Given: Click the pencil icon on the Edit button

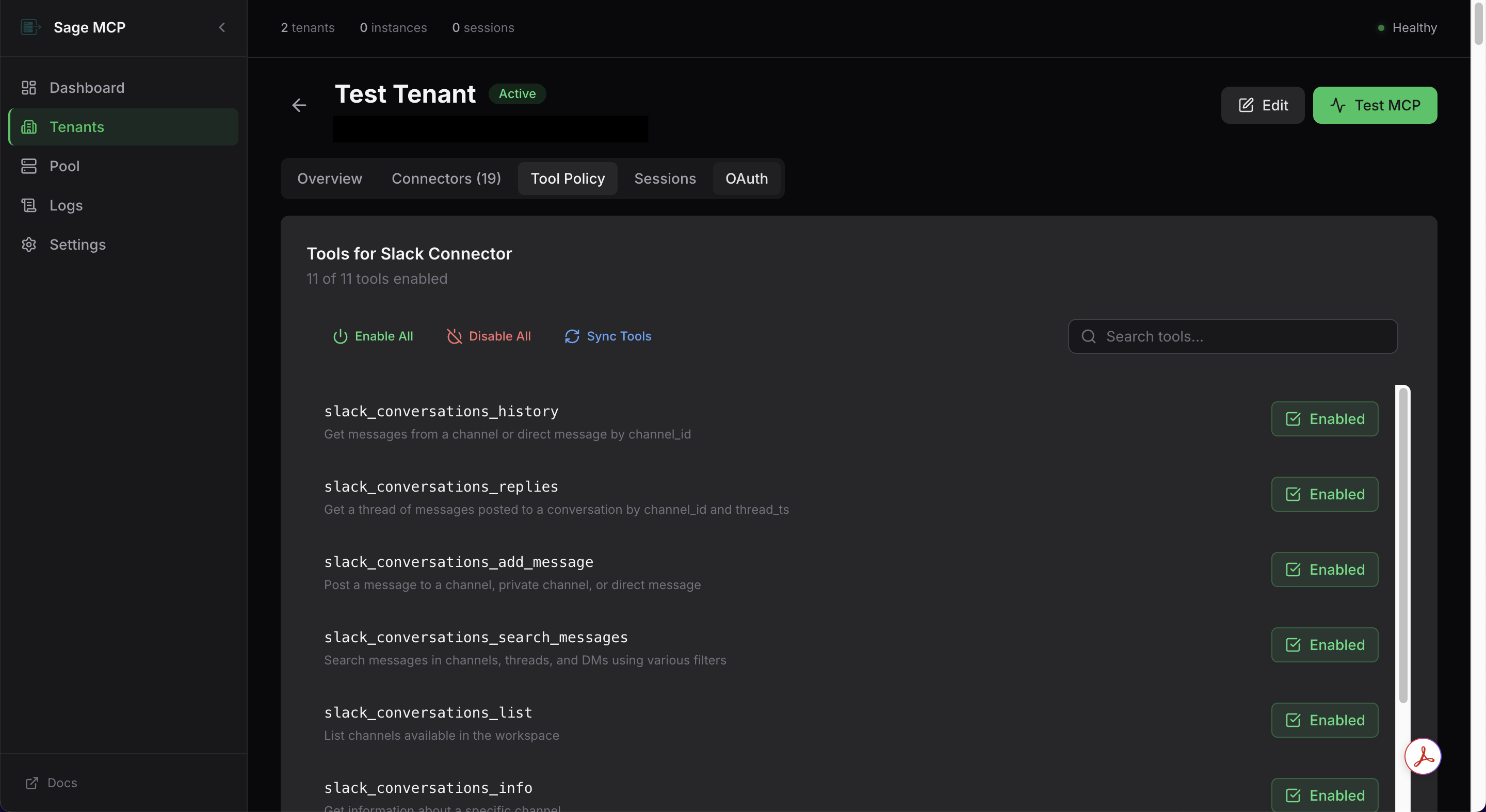Looking at the screenshot, I should 1246,105.
